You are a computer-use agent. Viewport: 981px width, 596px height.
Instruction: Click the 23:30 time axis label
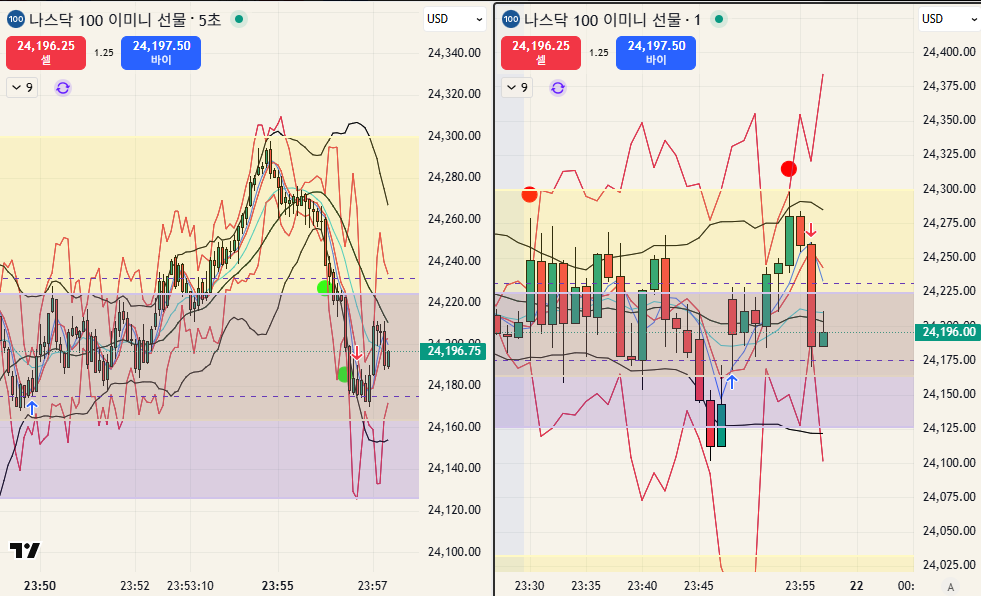pos(529,586)
